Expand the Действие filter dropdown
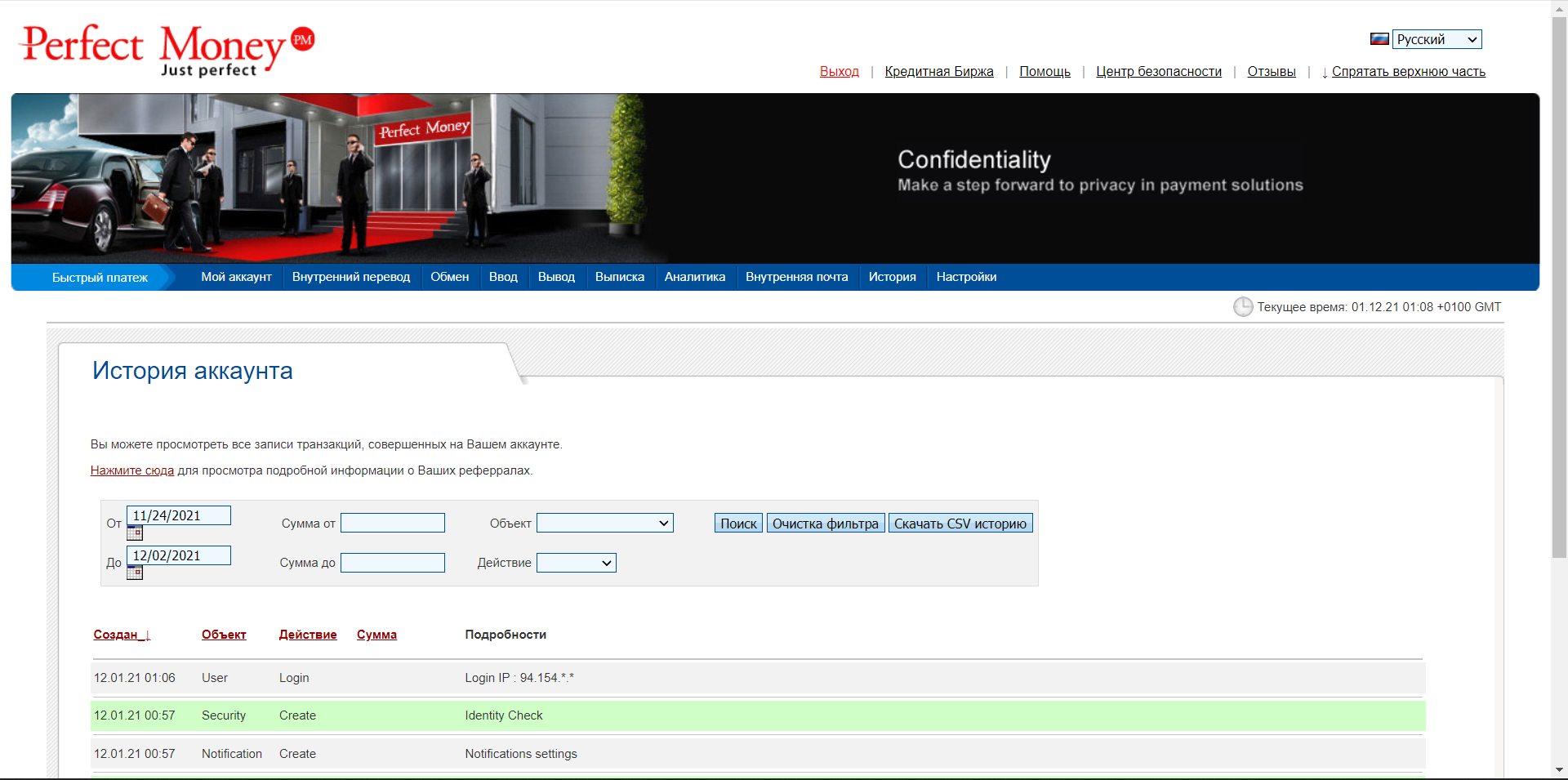 coord(576,563)
